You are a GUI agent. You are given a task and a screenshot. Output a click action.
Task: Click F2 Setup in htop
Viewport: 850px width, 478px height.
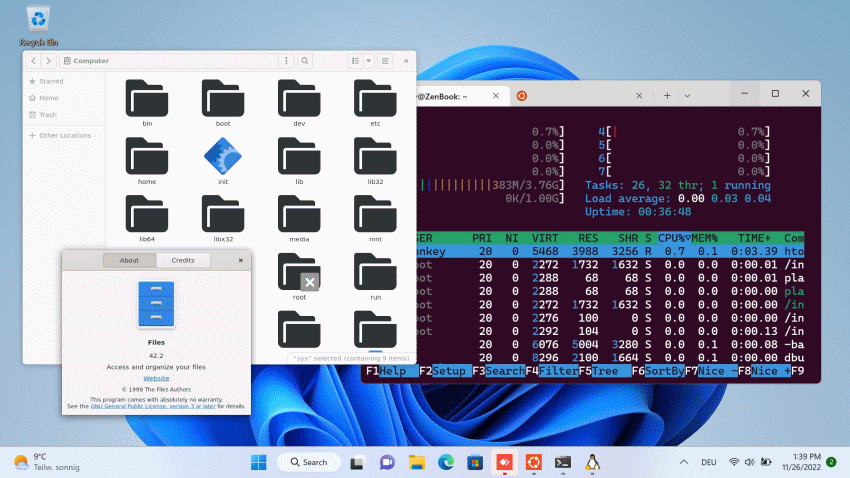(x=445, y=371)
